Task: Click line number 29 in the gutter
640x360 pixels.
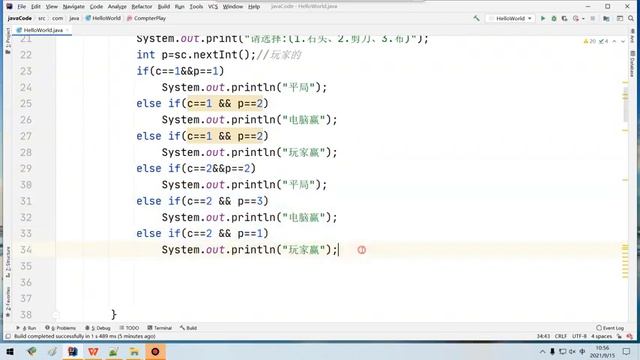Action: coord(26,169)
